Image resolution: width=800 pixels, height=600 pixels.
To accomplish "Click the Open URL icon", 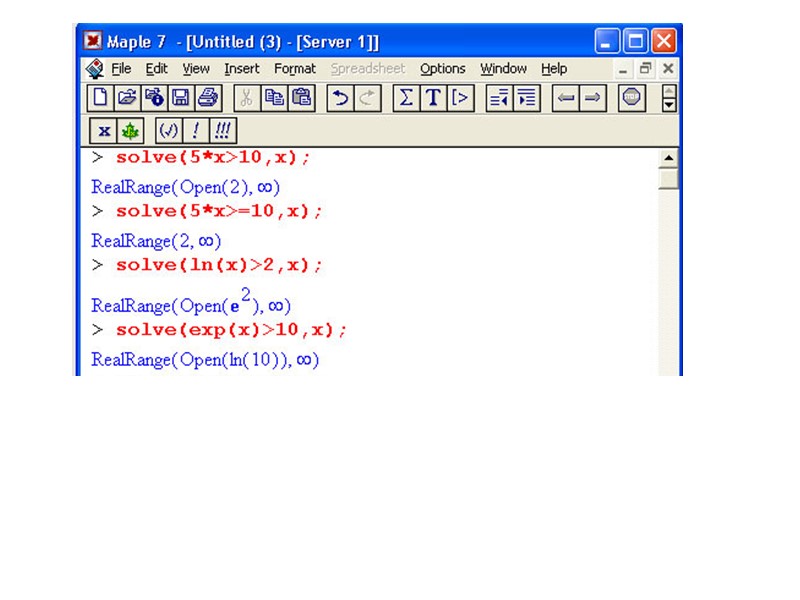I will tap(154, 97).
